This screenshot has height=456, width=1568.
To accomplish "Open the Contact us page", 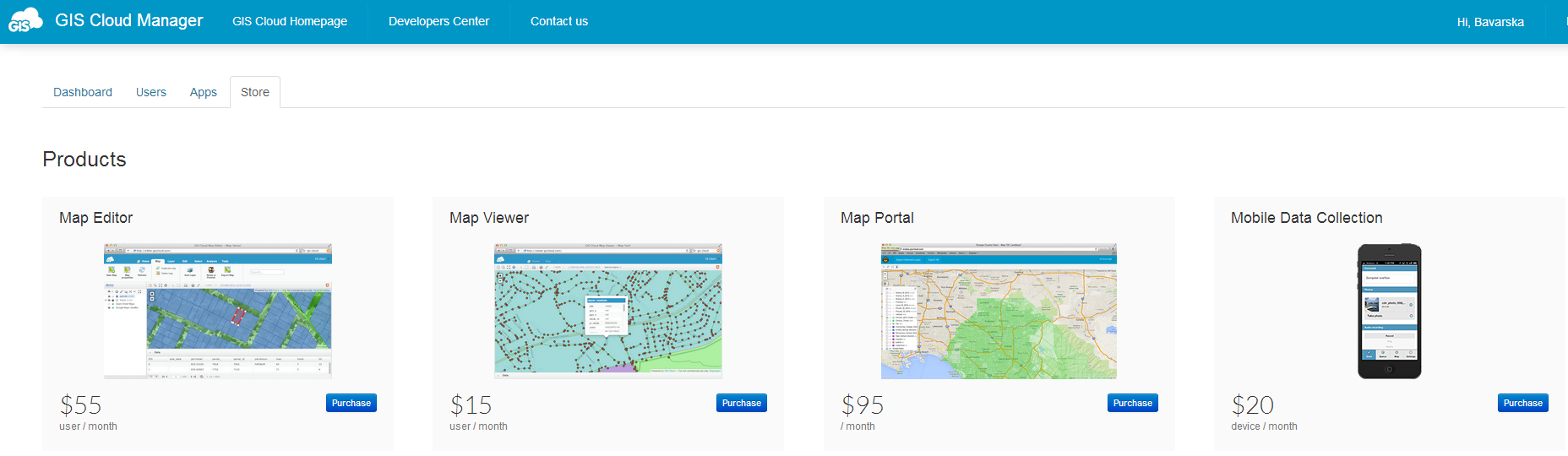I will (x=558, y=21).
